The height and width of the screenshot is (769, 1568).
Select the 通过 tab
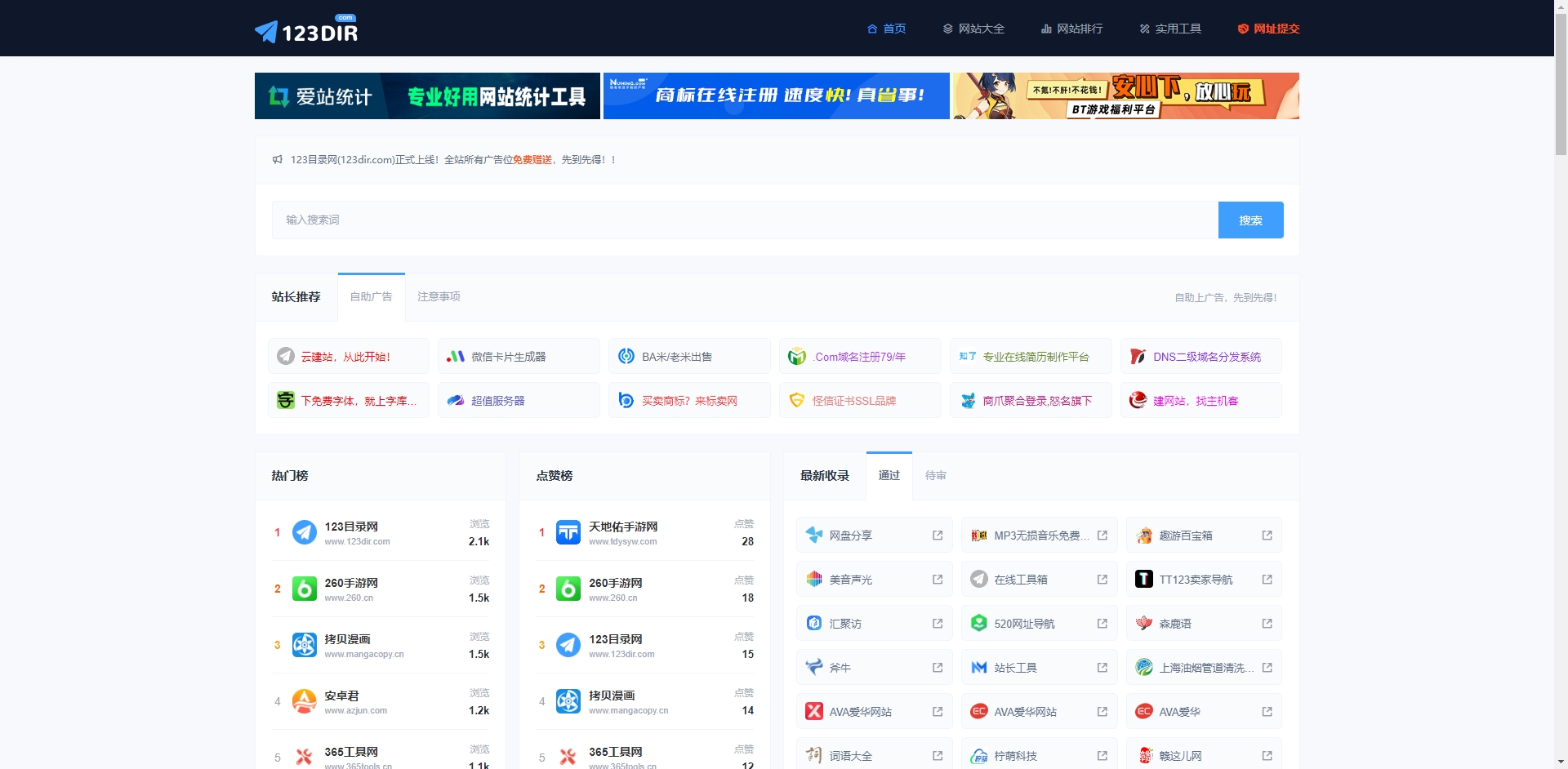pyautogui.click(x=889, y=475)
